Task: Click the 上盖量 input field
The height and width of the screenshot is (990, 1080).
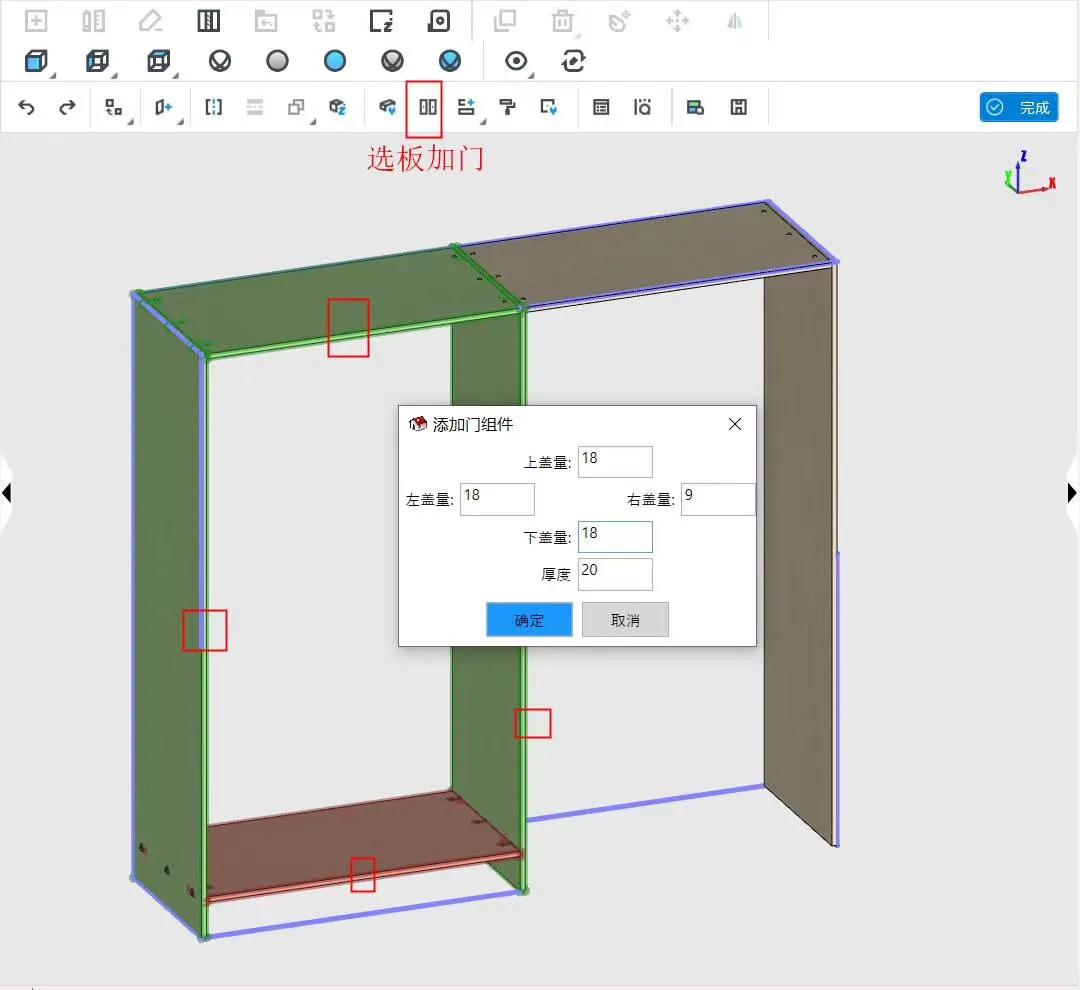Action: click(x=615, y=462)
